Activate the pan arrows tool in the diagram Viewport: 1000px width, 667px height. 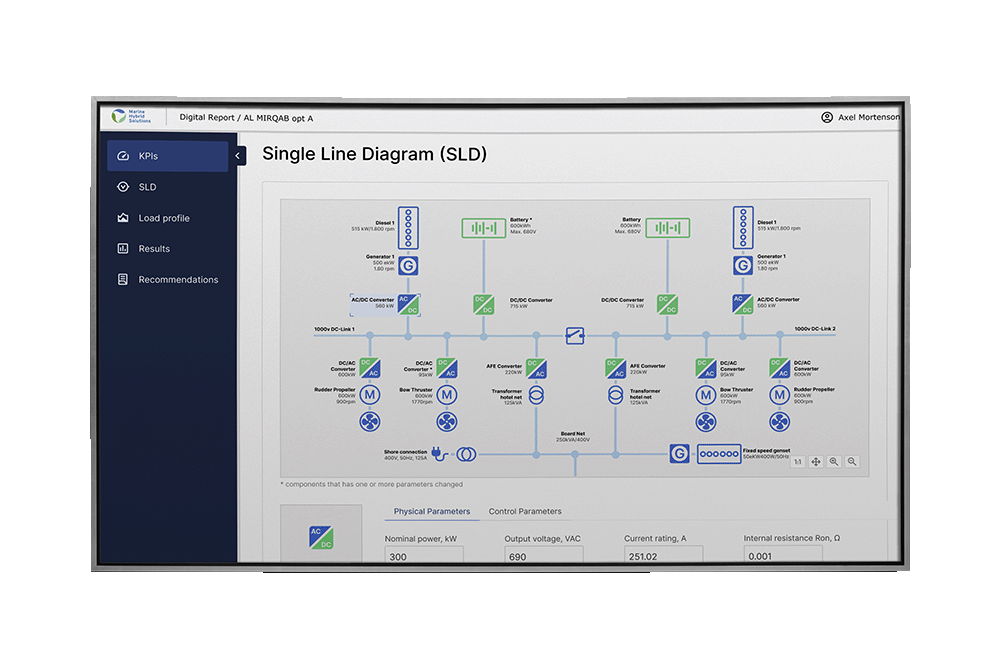click(816, 462)
